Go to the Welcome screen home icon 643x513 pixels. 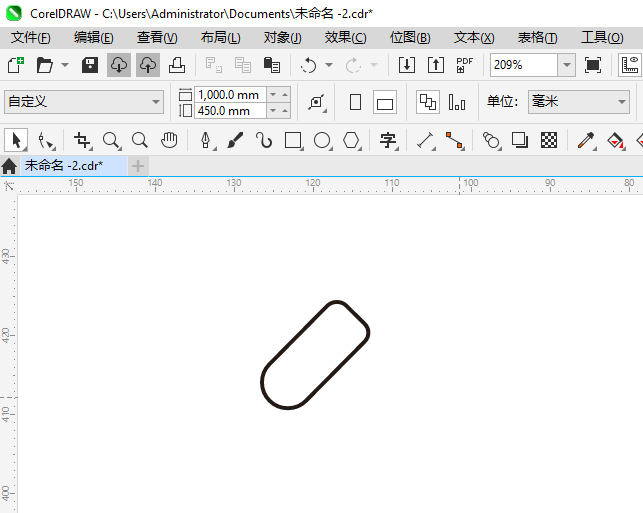(x=9, y=166)
